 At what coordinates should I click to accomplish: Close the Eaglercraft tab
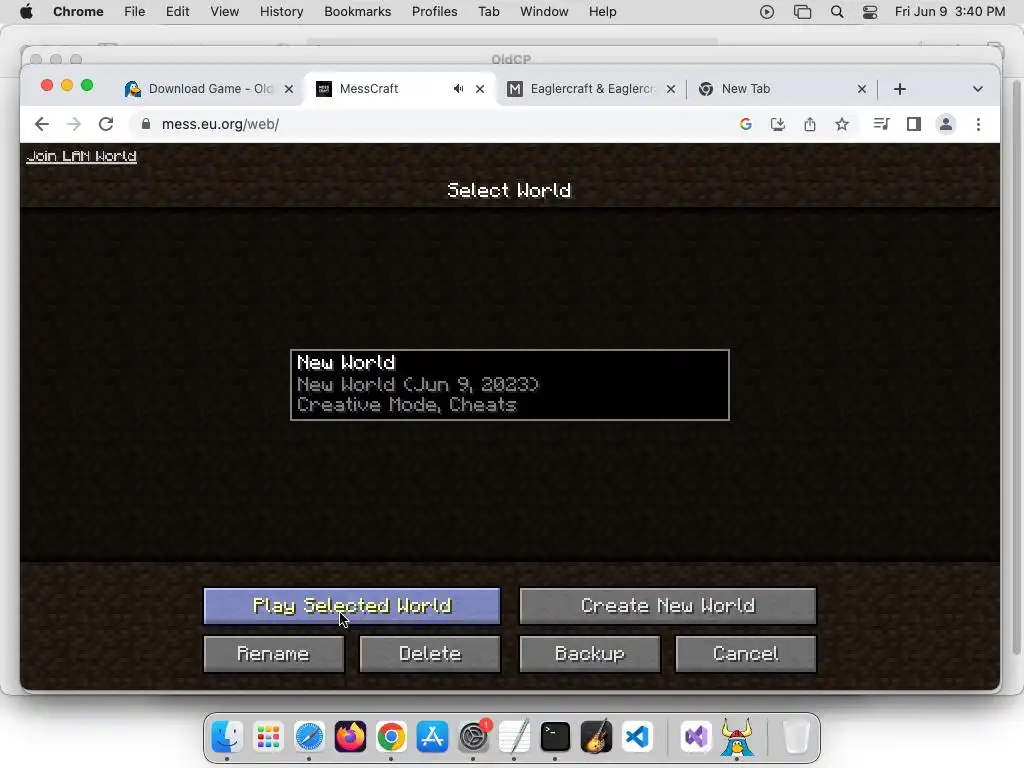click(x=671, y=89)
